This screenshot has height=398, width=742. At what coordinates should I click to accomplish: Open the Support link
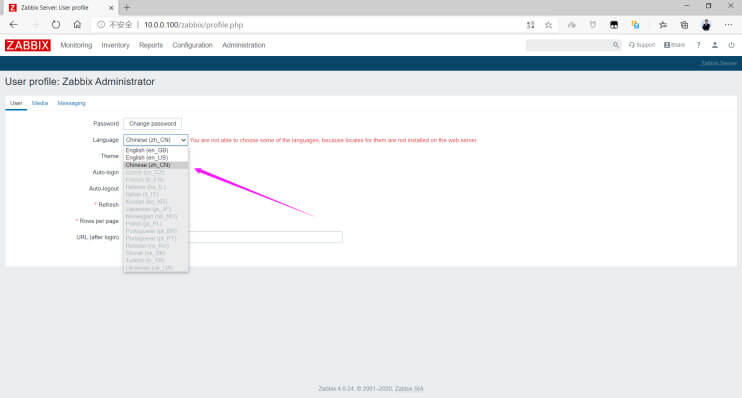pyautogui.click(x=642, y=45)
